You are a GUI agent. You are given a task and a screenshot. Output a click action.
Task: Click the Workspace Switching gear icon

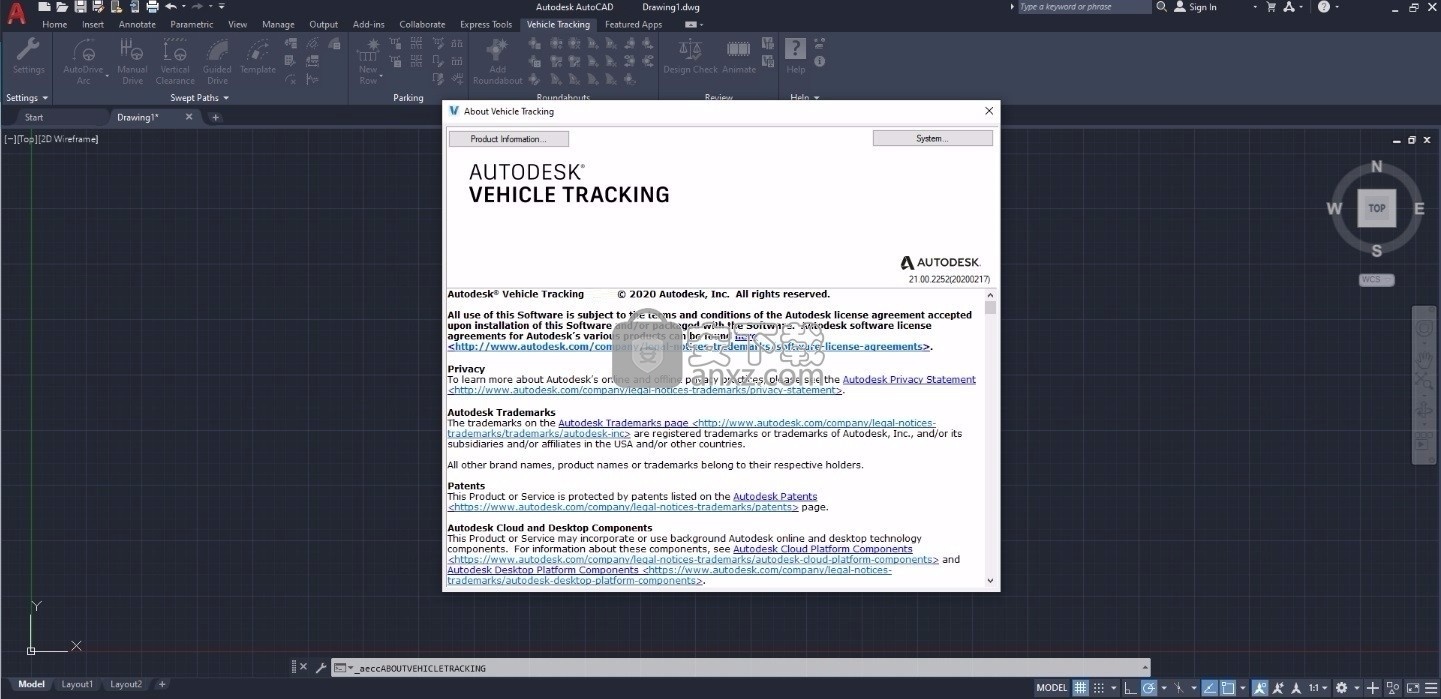click(x=1342, y=688)
